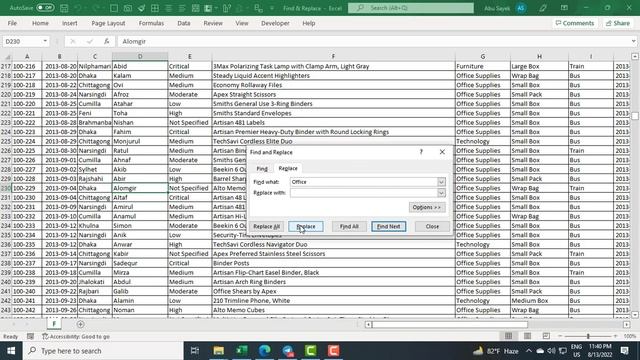This screenshot has width=640, height=360.
Task: Expand the Name Box dropdown
Action: pyautogui.click(x=45, y=41)
